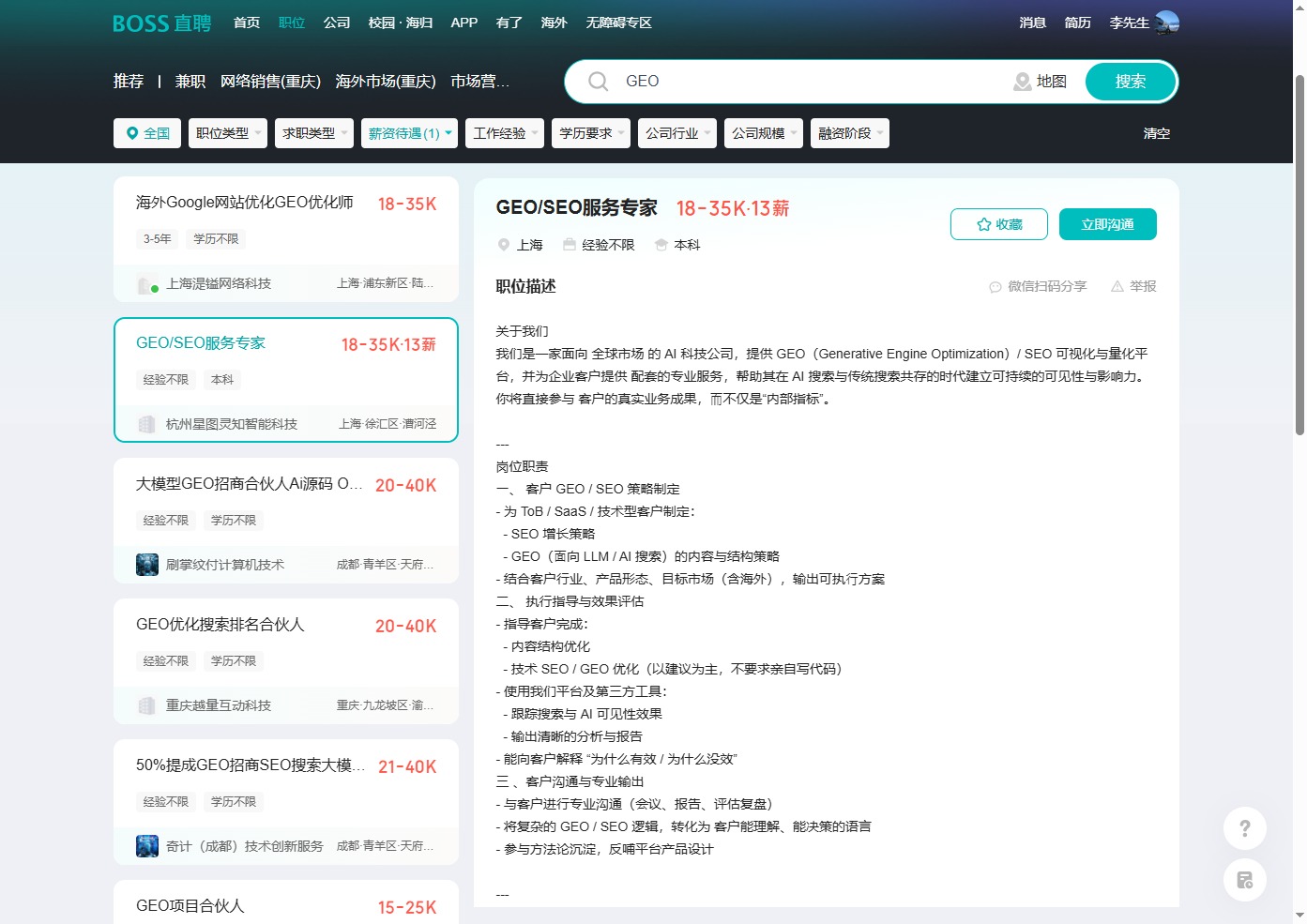Toggle 收藏 to favorite this job
The height and width of the screenshot is (924, 1307).
(998, 224)
